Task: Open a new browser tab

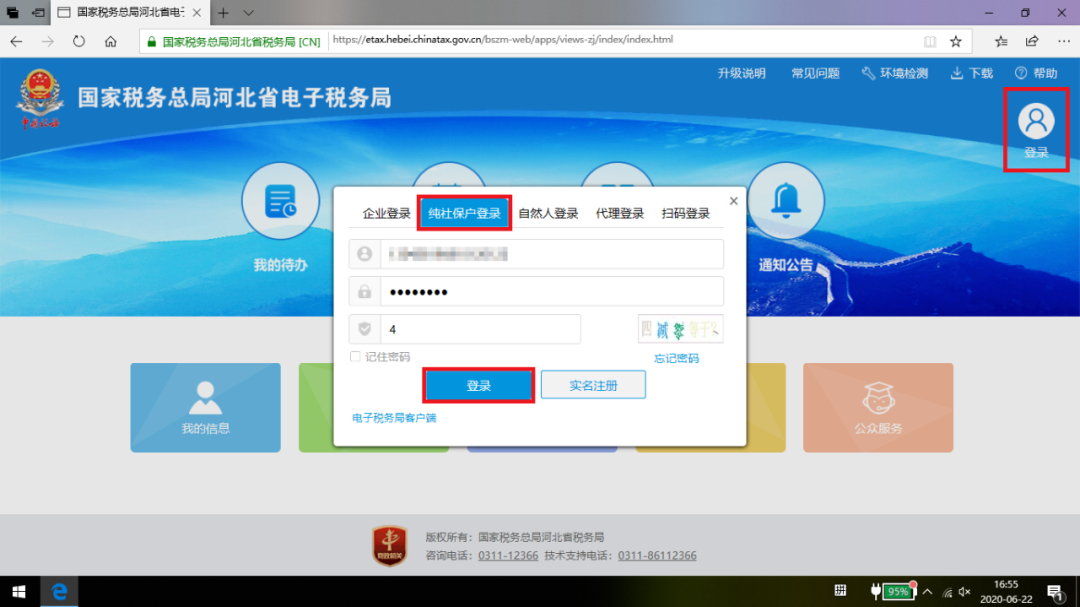Action: coord(223,13)
